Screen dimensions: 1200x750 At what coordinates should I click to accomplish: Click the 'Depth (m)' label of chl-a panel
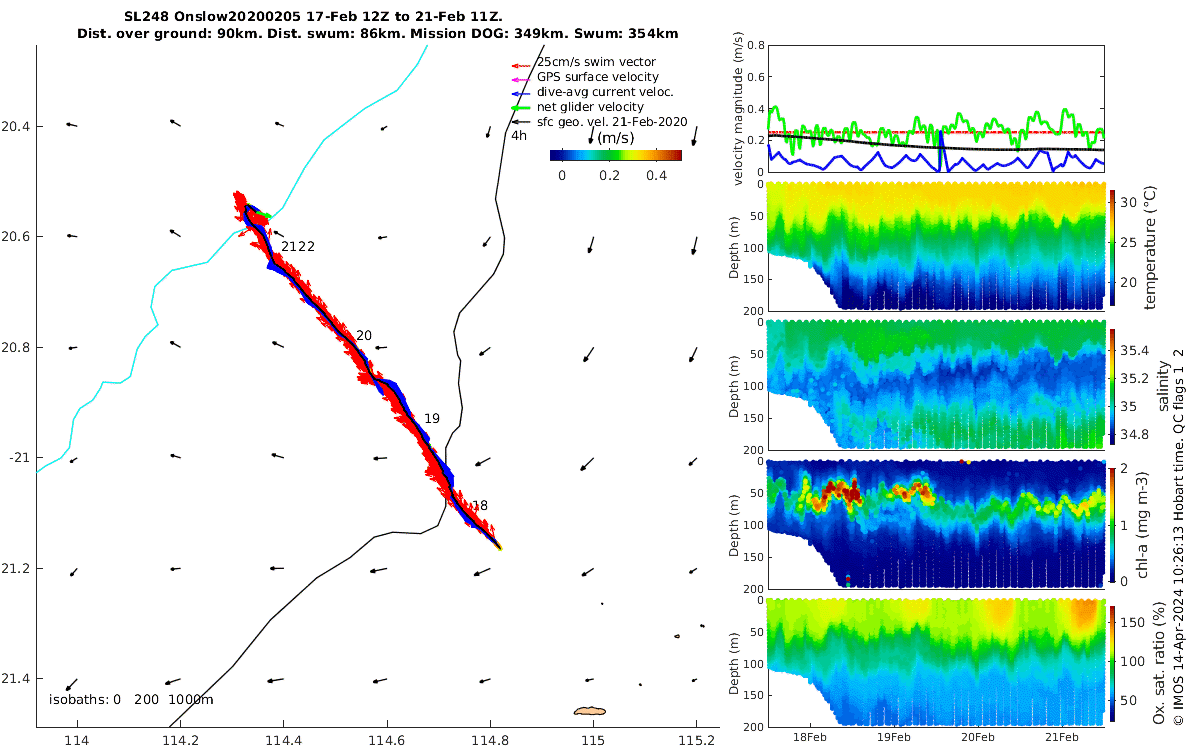[735, 524]
